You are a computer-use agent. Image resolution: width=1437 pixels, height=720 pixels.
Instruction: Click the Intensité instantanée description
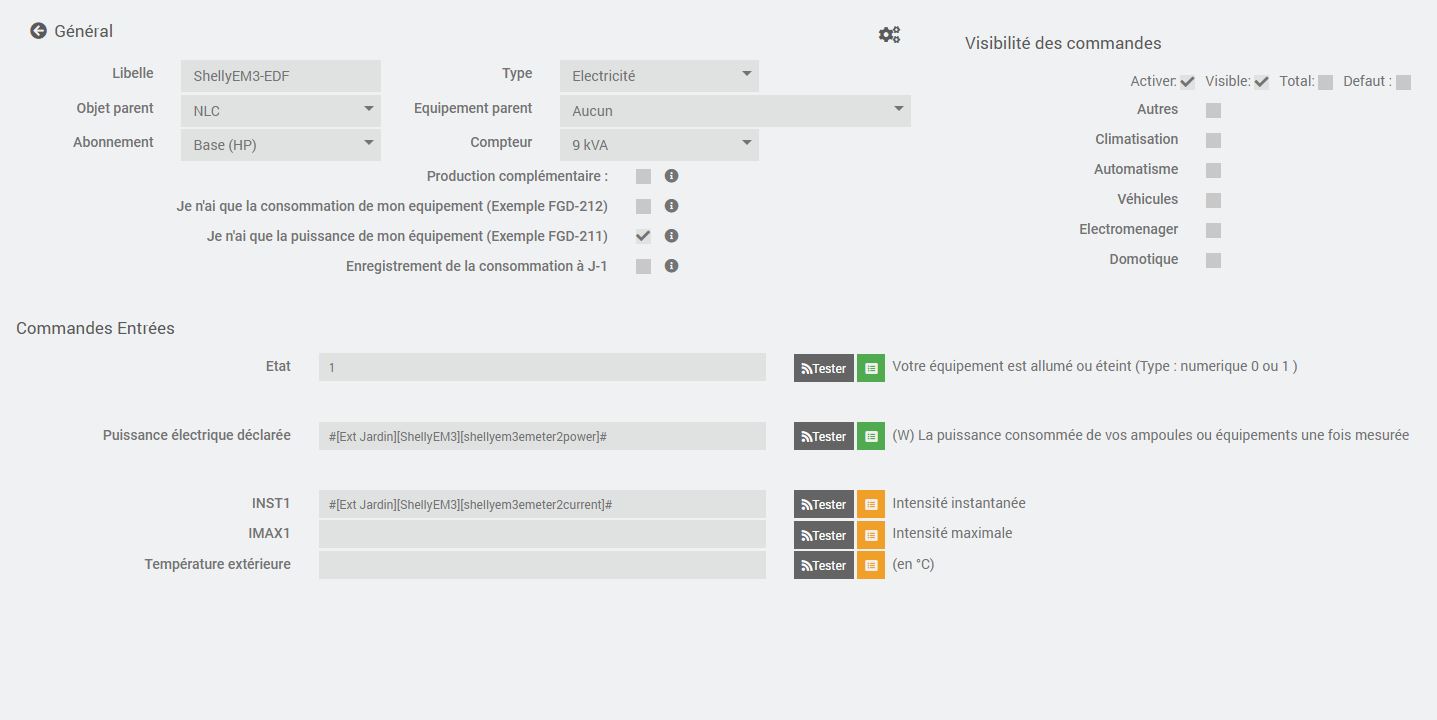tap(959, 503)
